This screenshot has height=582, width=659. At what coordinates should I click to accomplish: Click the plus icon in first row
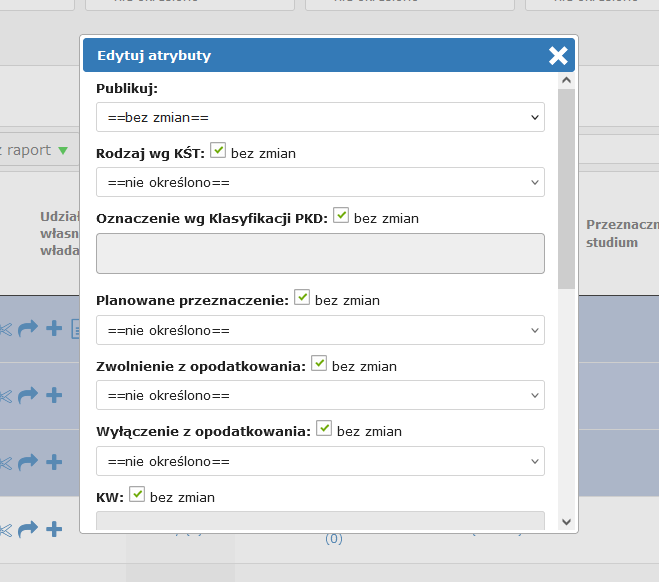coord(54,329)
